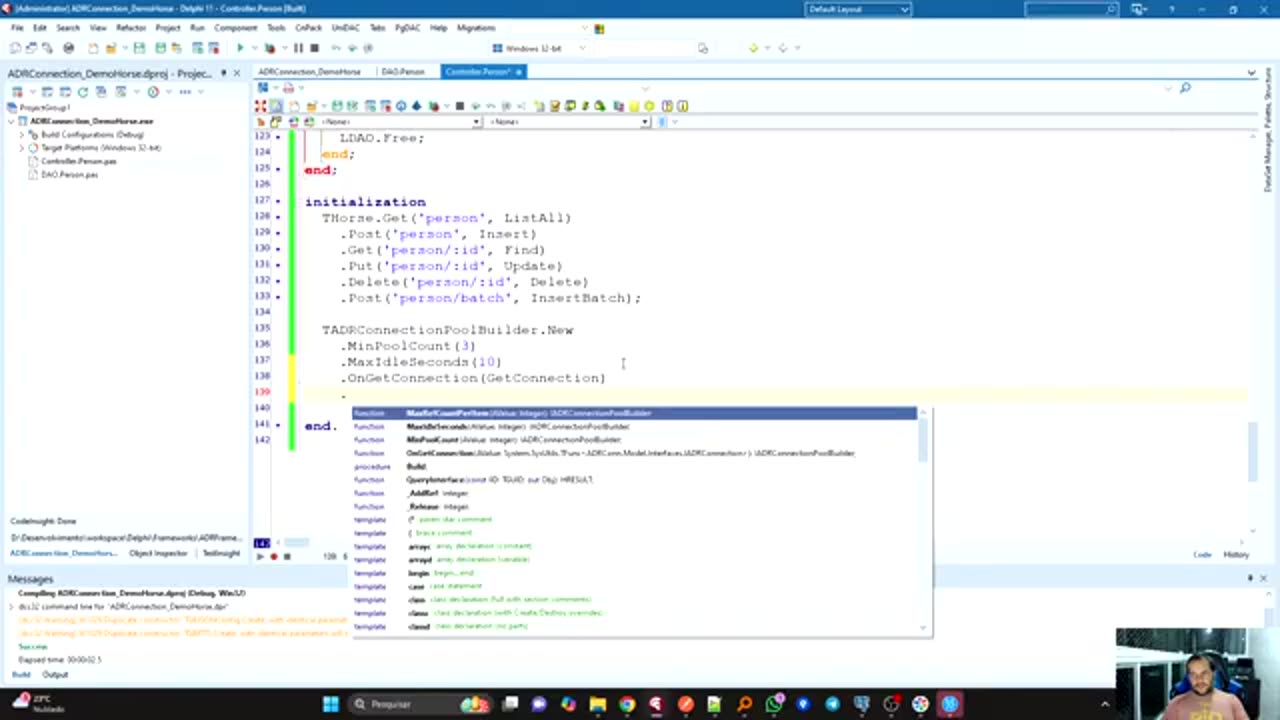Switch to the Object Inspector tab

pos(158,553)
